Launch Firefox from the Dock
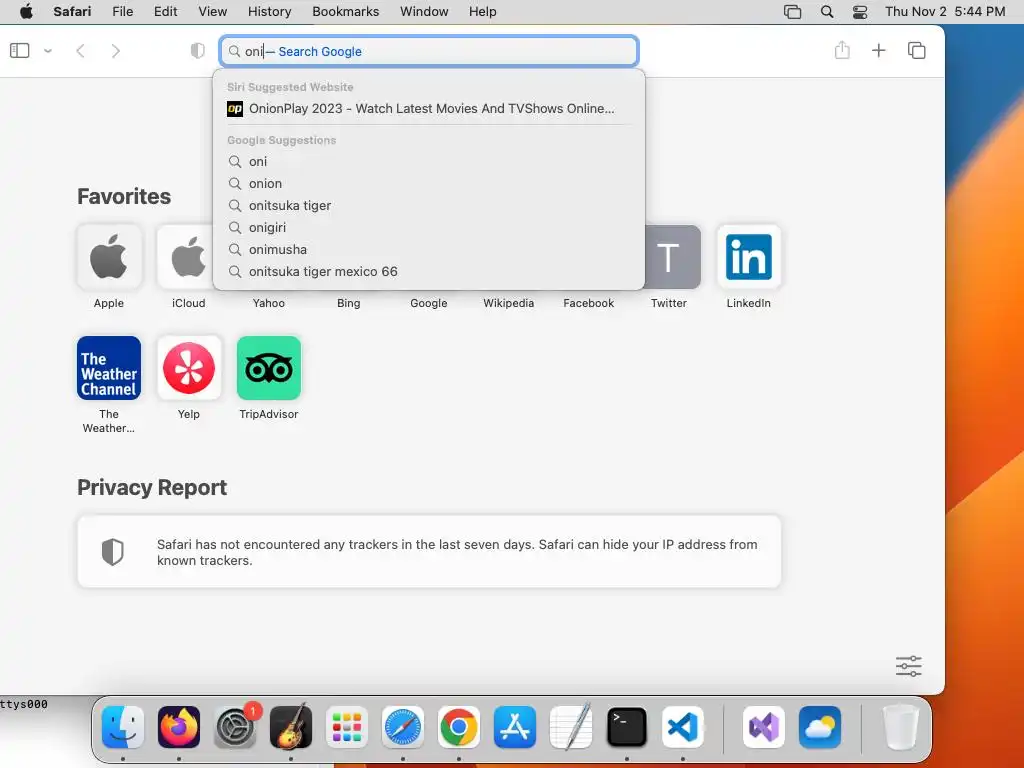Viewport: 1024px width, 768px height. [179, 727]
